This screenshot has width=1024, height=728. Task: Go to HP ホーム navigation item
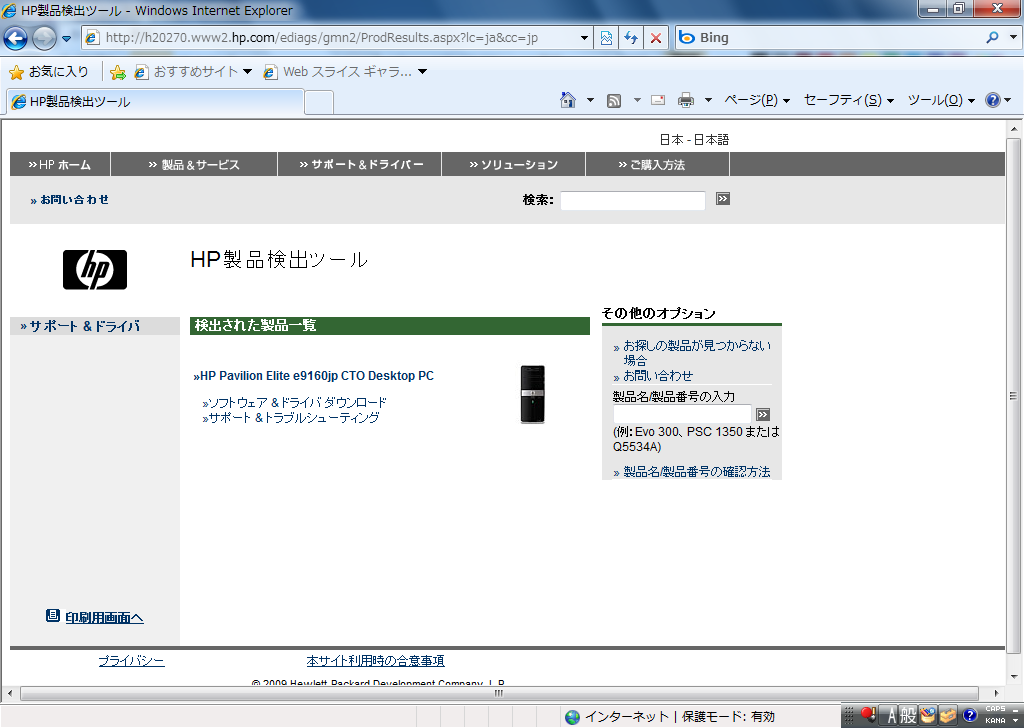60,165
